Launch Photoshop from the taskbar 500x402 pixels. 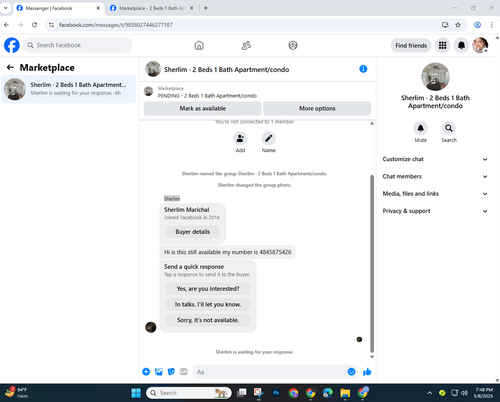[276, 393]
